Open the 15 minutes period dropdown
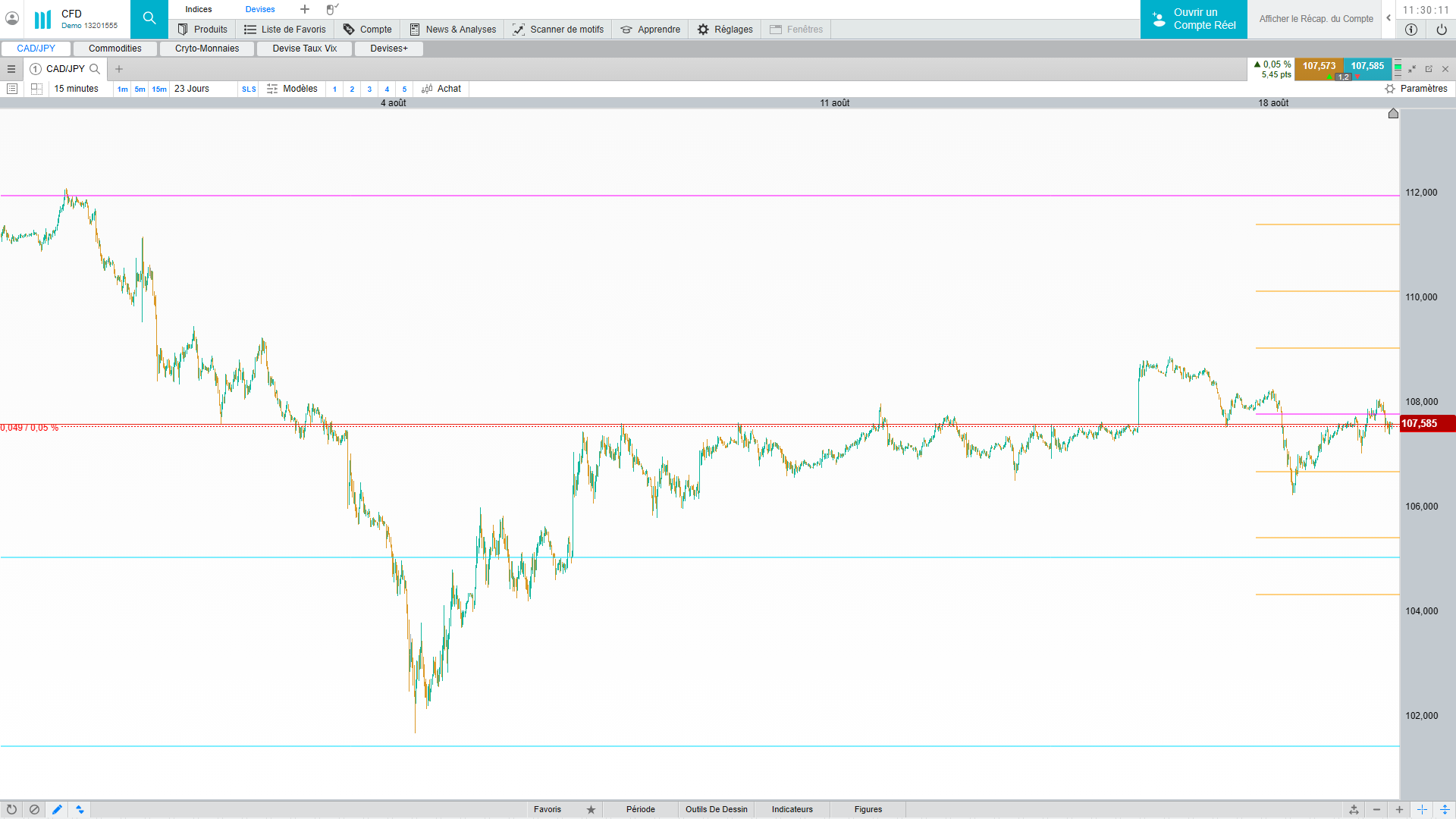 [76, 89]
